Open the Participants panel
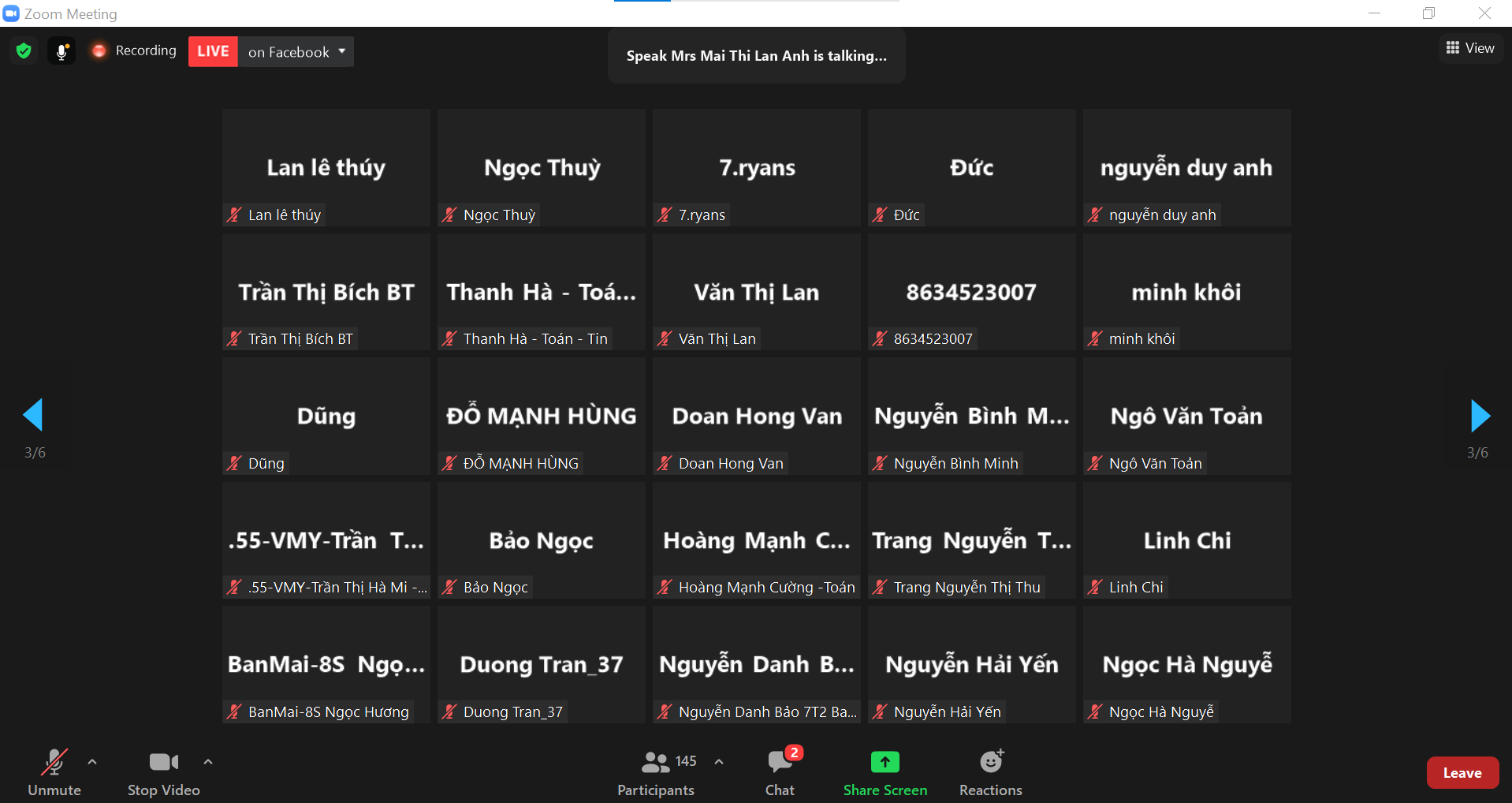1512x803 pixels. tap(656, 772)
